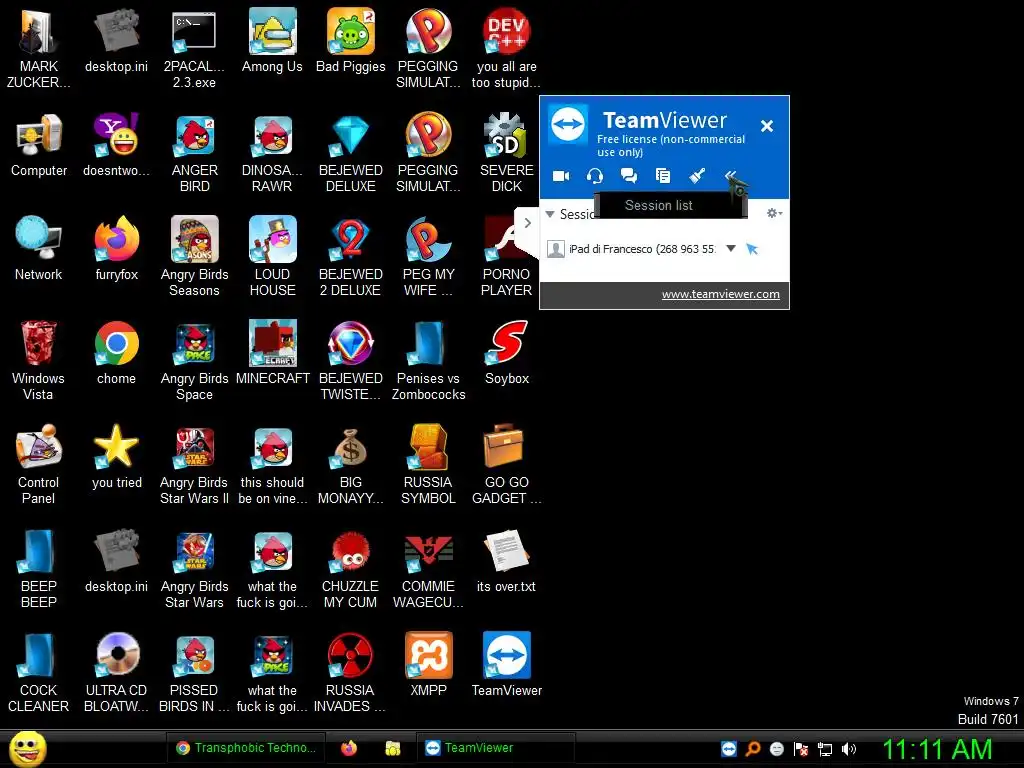Select the Network desktop icon
The height and width of the screenshot is (768, 1024).
pos(39,249)
